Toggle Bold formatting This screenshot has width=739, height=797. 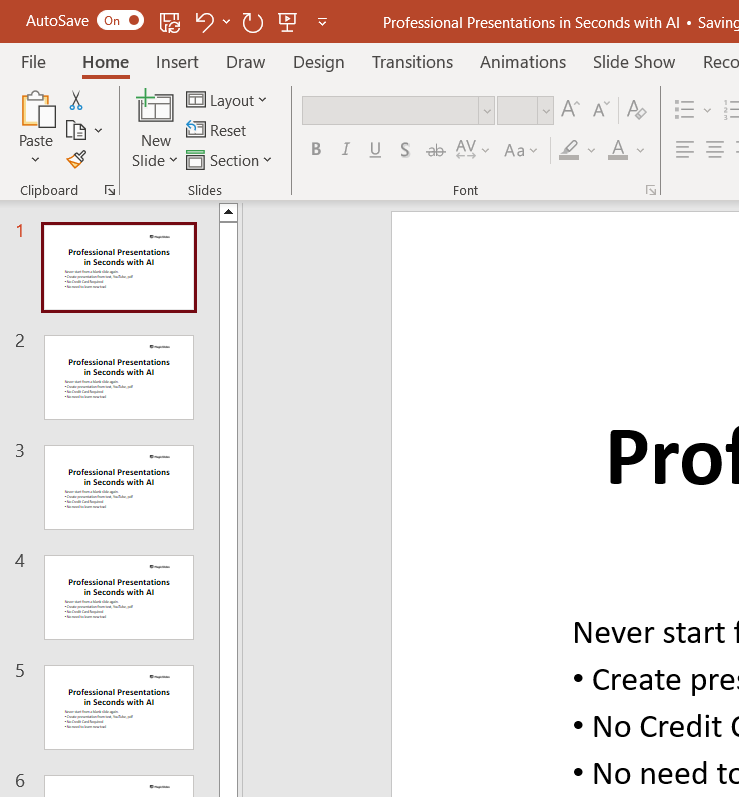(316, 150)
